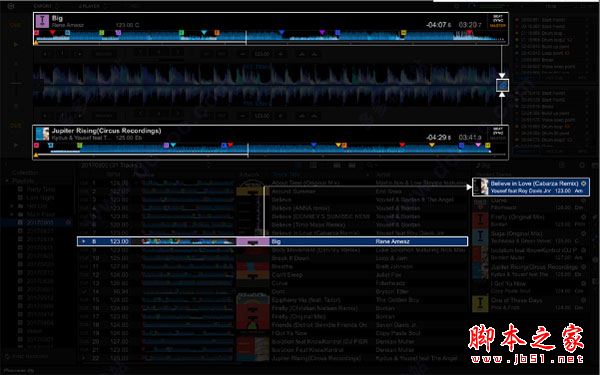The width and height of the screenshot is (600, 375).
Task: Open the 2 PLAYER layout dropdown
Action: point(93,6)
